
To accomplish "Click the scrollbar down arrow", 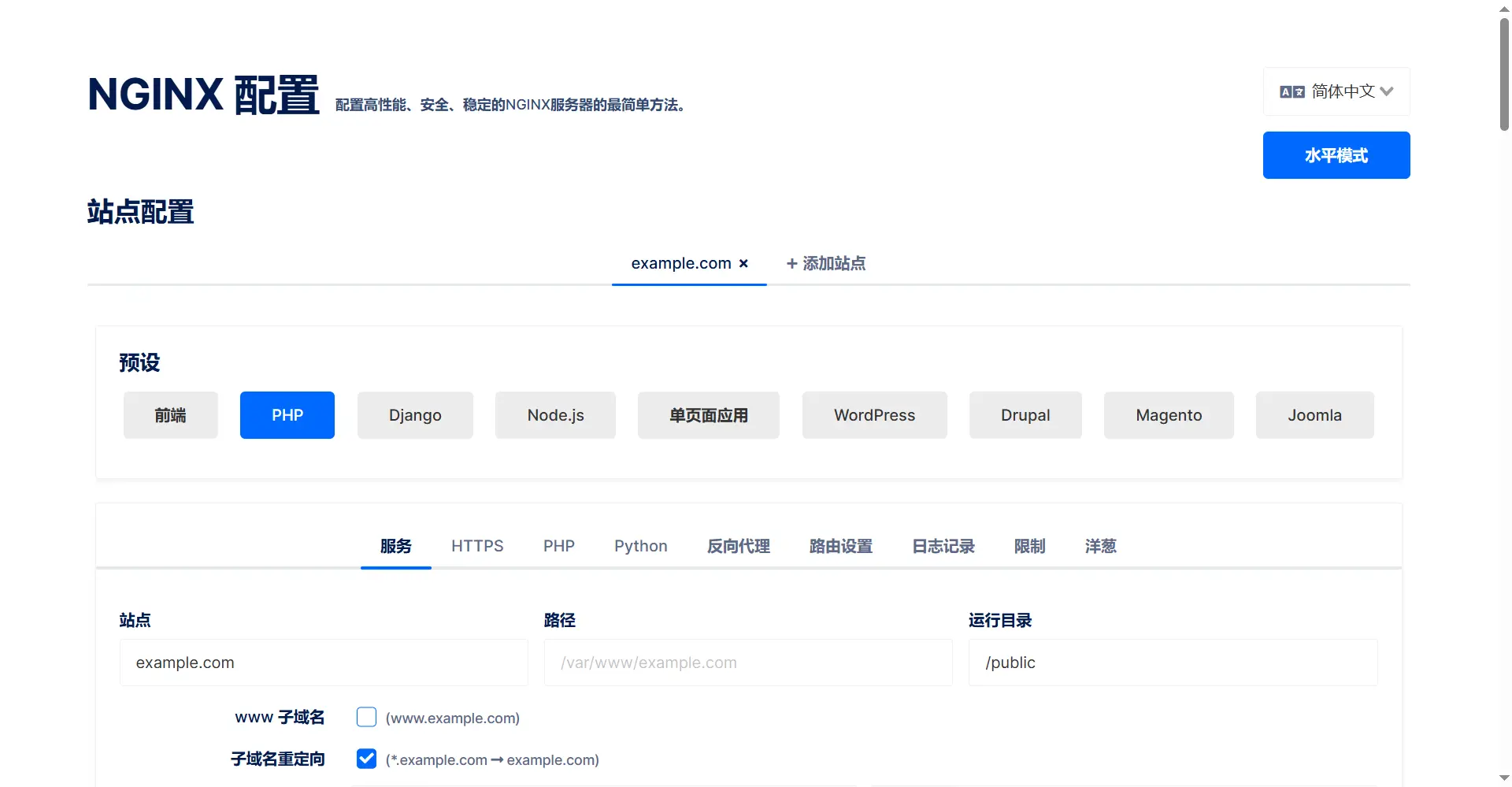I will click(1504, 778).
